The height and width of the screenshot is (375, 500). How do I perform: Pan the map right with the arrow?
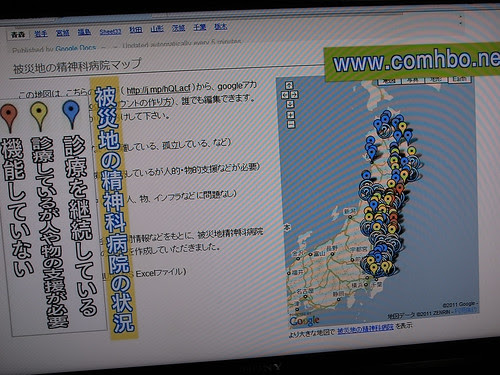coord(295,95)
